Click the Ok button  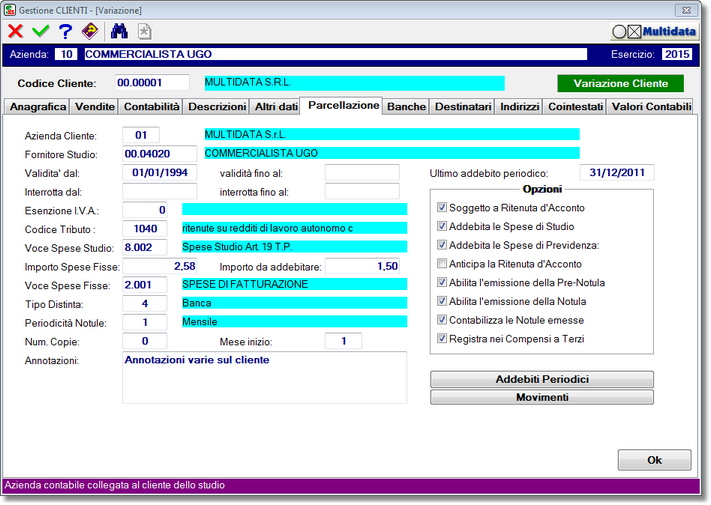tap(654, 460)
